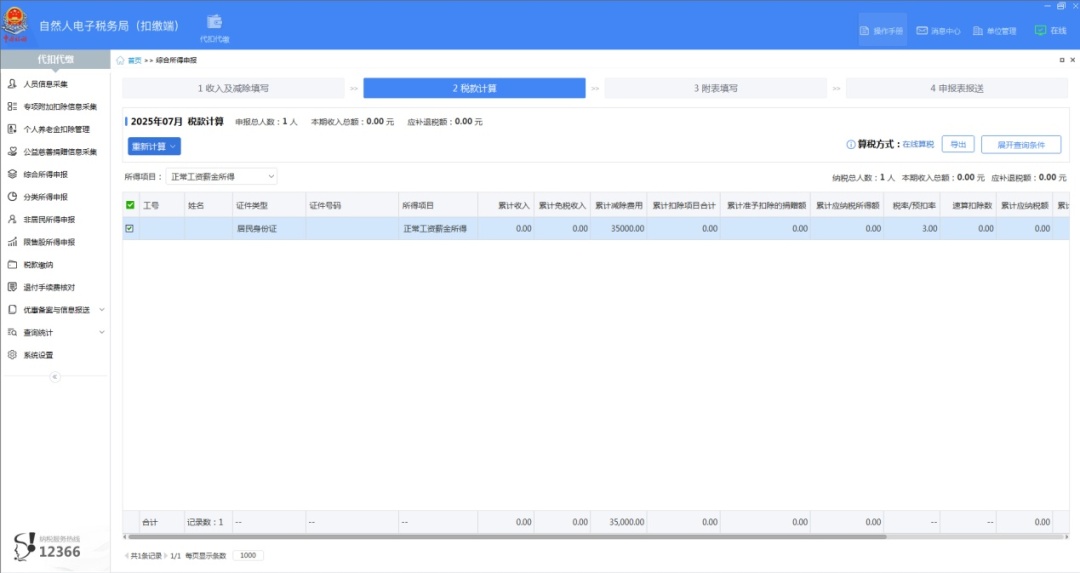
Task: Open the 操作手册 manual in top bar
Action: [881, 31]
